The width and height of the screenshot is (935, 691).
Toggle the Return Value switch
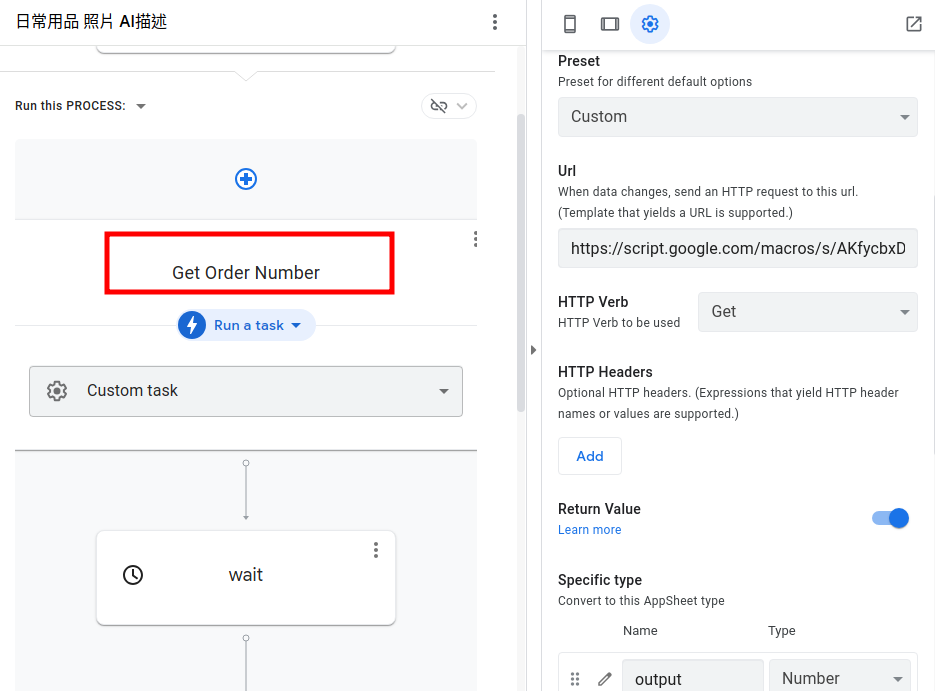point(890,518)
